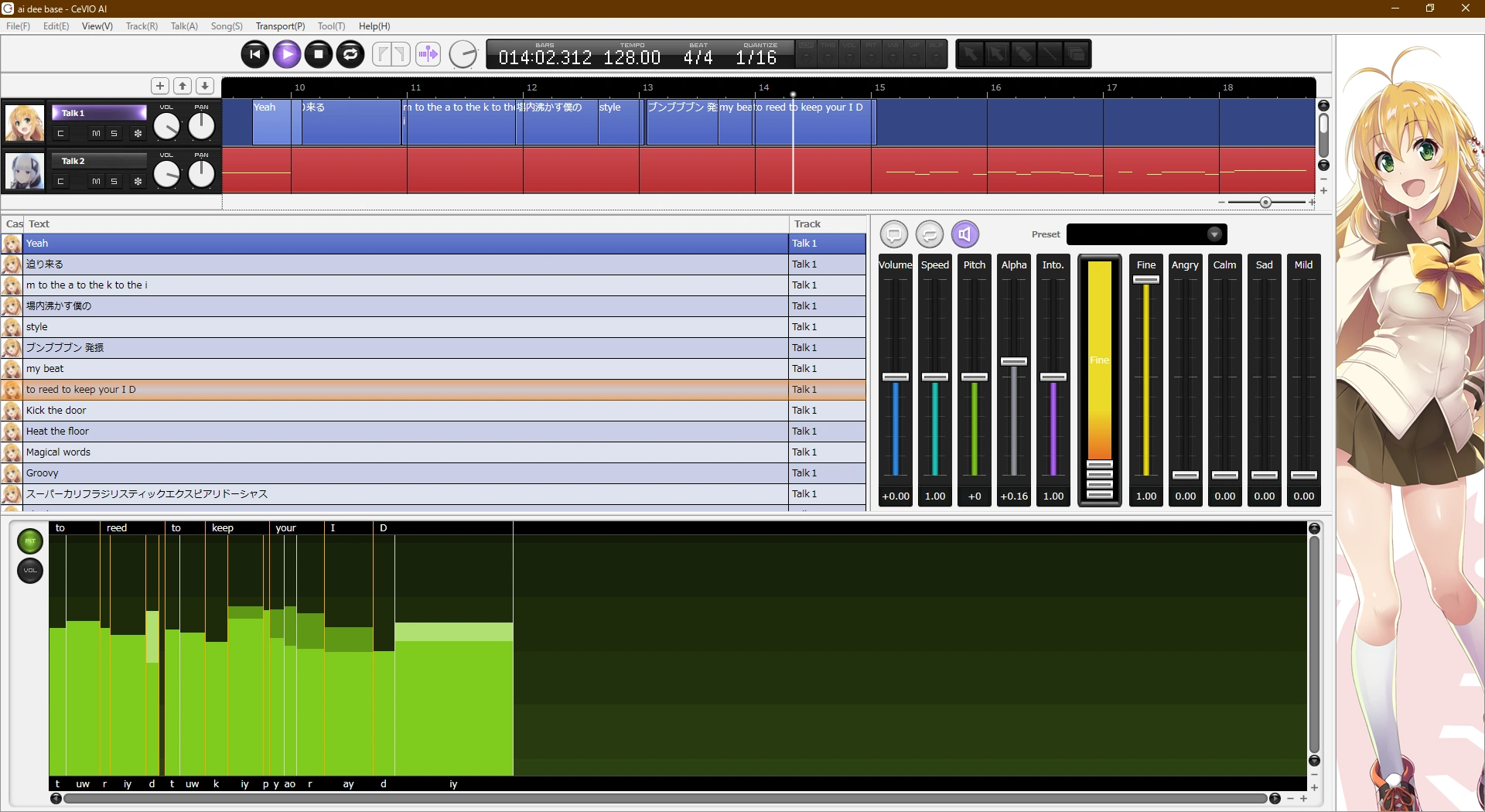1485x812 pixels.
Task: Click the speech bubble icon beside Preset
Action: (x=894, y=234)
